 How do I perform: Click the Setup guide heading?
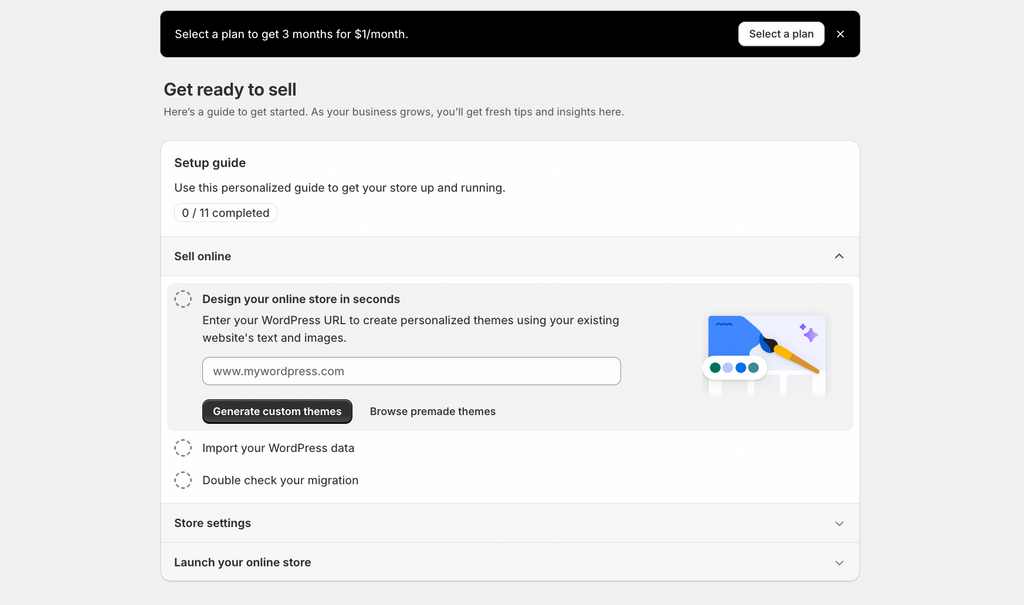210,163
